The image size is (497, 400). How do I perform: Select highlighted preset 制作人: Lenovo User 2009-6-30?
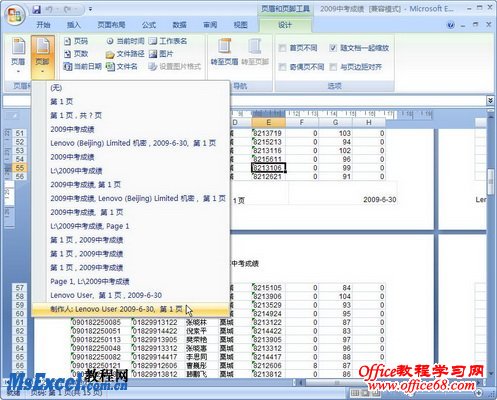(131, 309)
